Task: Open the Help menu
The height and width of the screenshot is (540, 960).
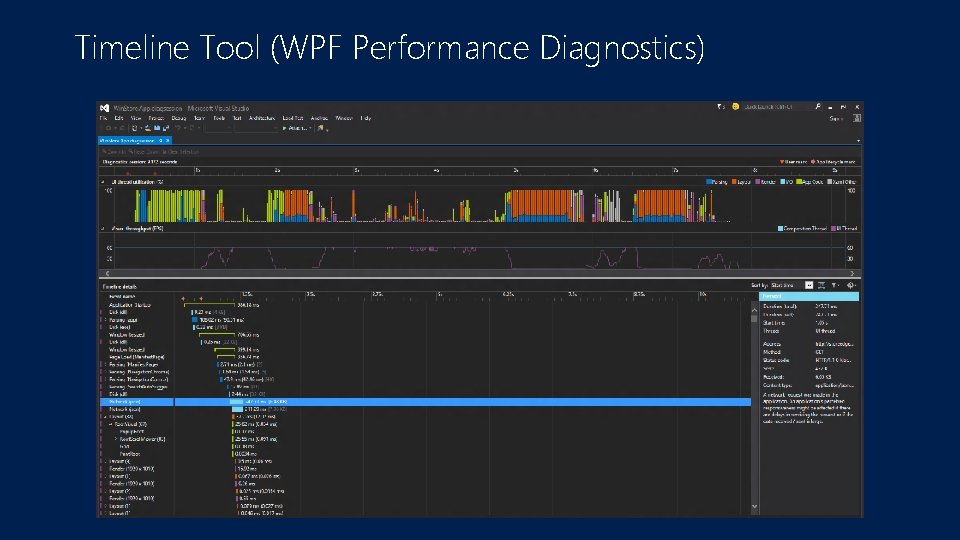Action: 366,118
